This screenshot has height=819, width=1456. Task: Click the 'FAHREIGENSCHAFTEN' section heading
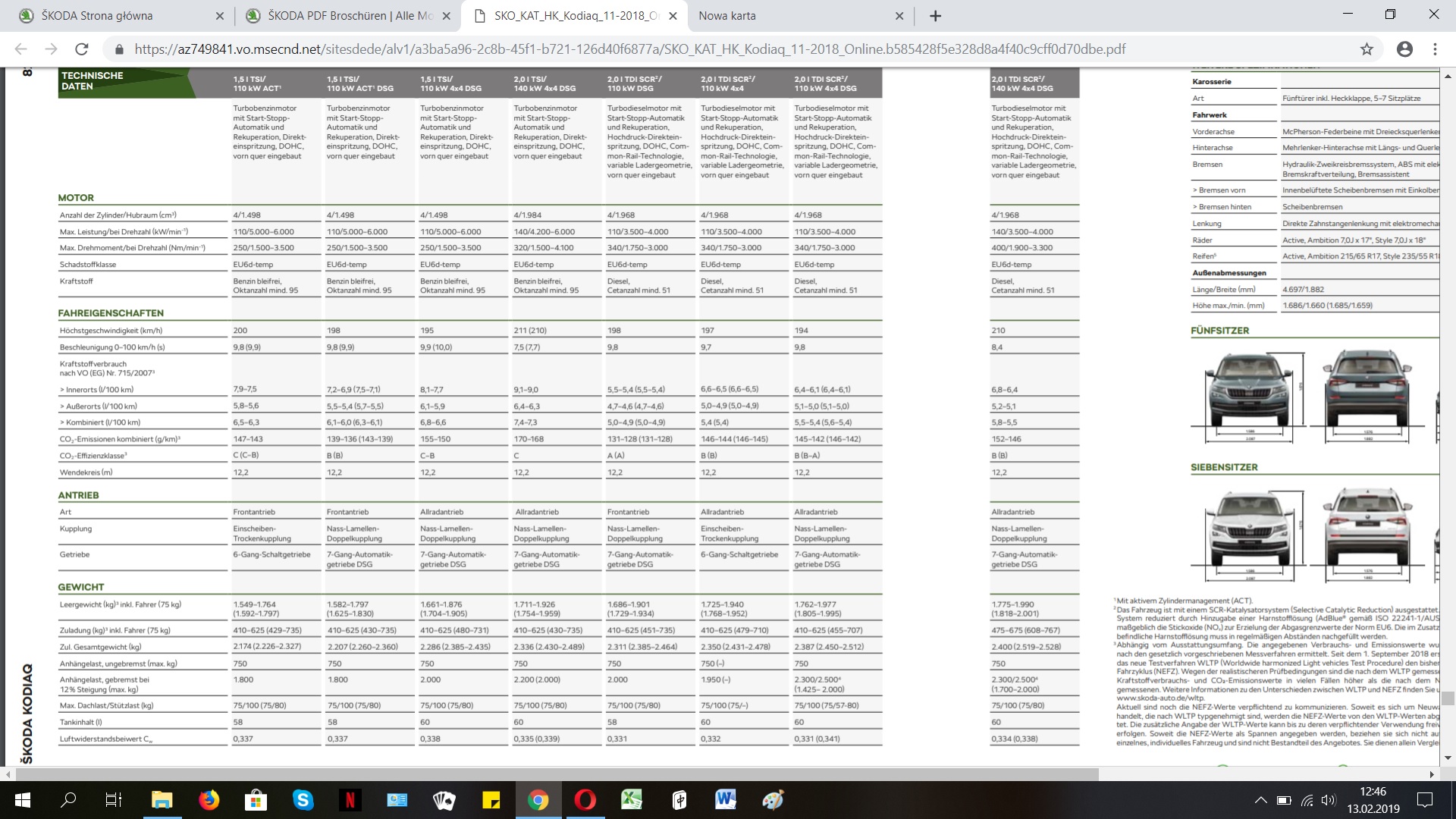click(111, 313)
